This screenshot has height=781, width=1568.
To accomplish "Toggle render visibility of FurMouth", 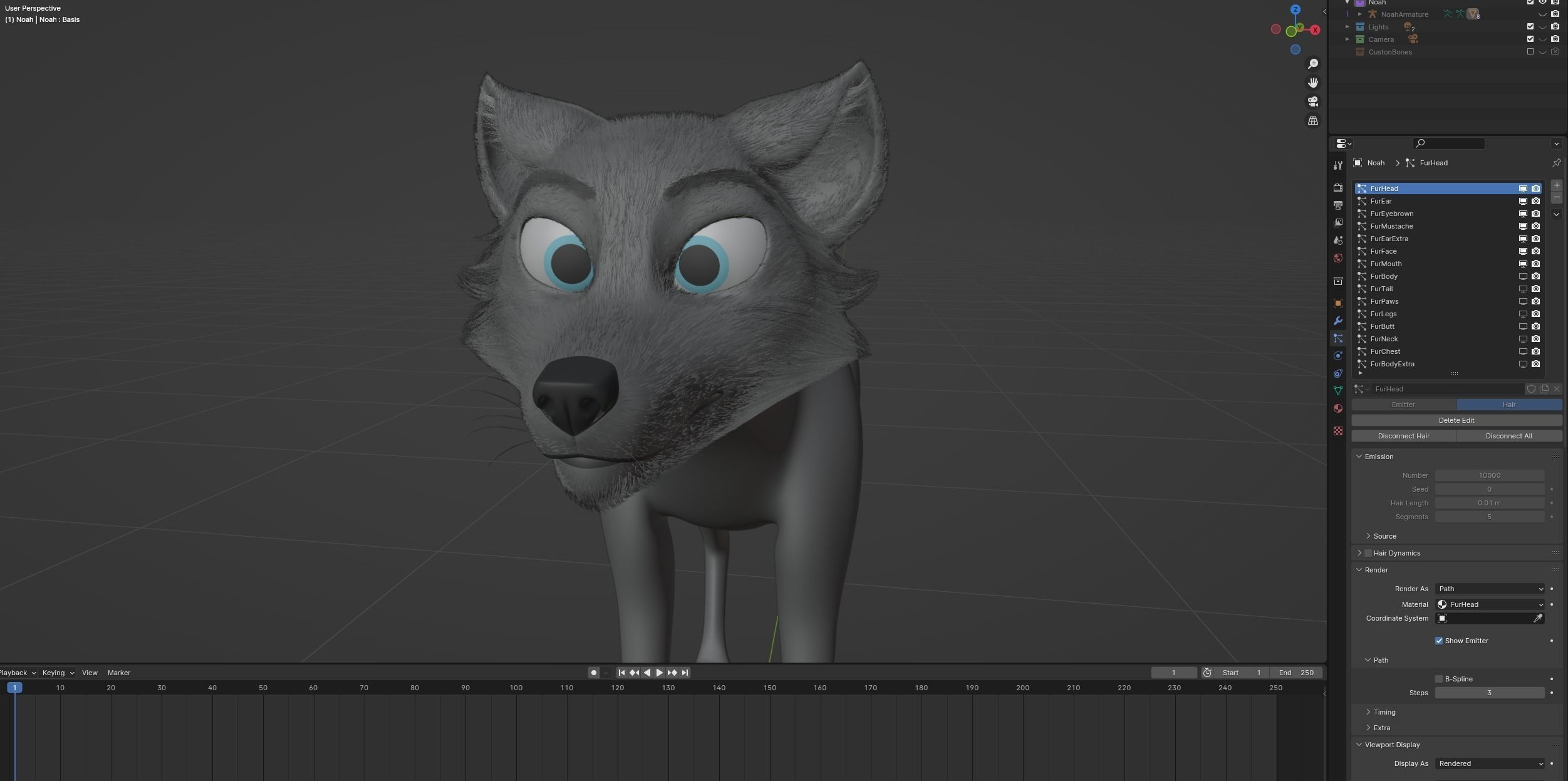I will pos(1535,264).
